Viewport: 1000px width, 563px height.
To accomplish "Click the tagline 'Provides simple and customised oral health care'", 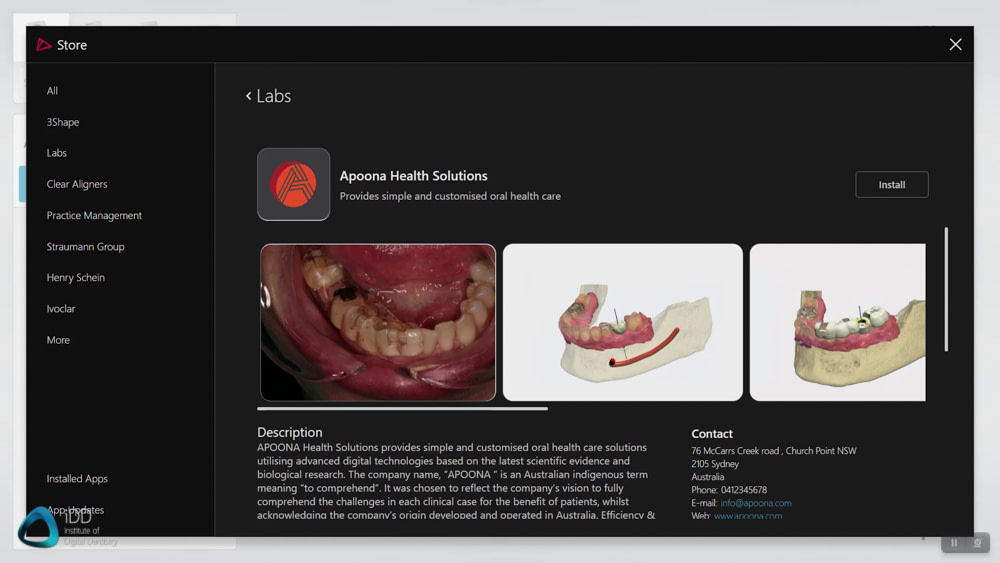I will point(450,196).
